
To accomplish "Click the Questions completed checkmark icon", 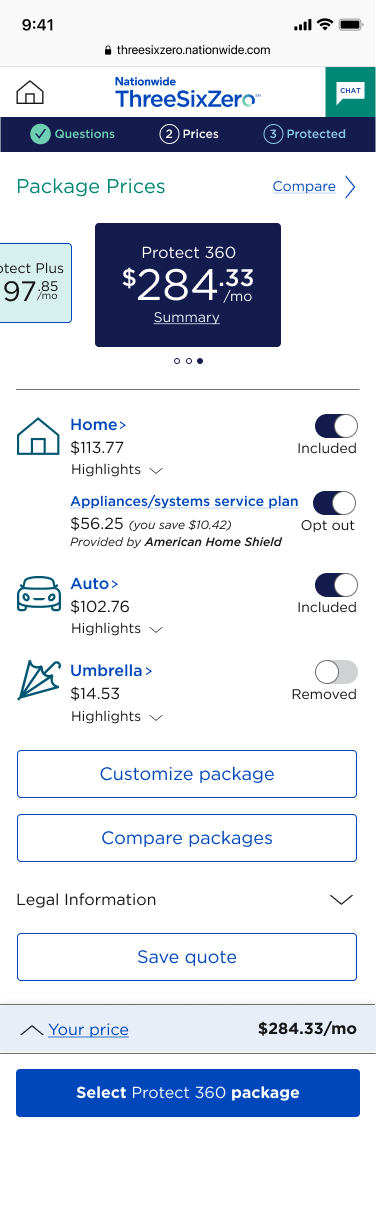I will tap(40, 134).
